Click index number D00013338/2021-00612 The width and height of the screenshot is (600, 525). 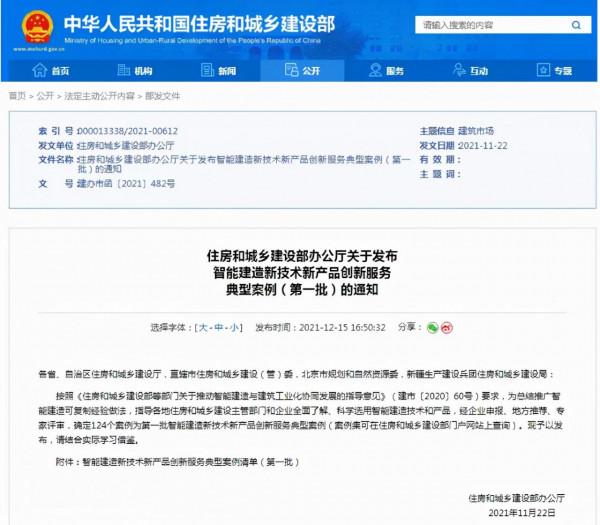(x=127, y=131)
